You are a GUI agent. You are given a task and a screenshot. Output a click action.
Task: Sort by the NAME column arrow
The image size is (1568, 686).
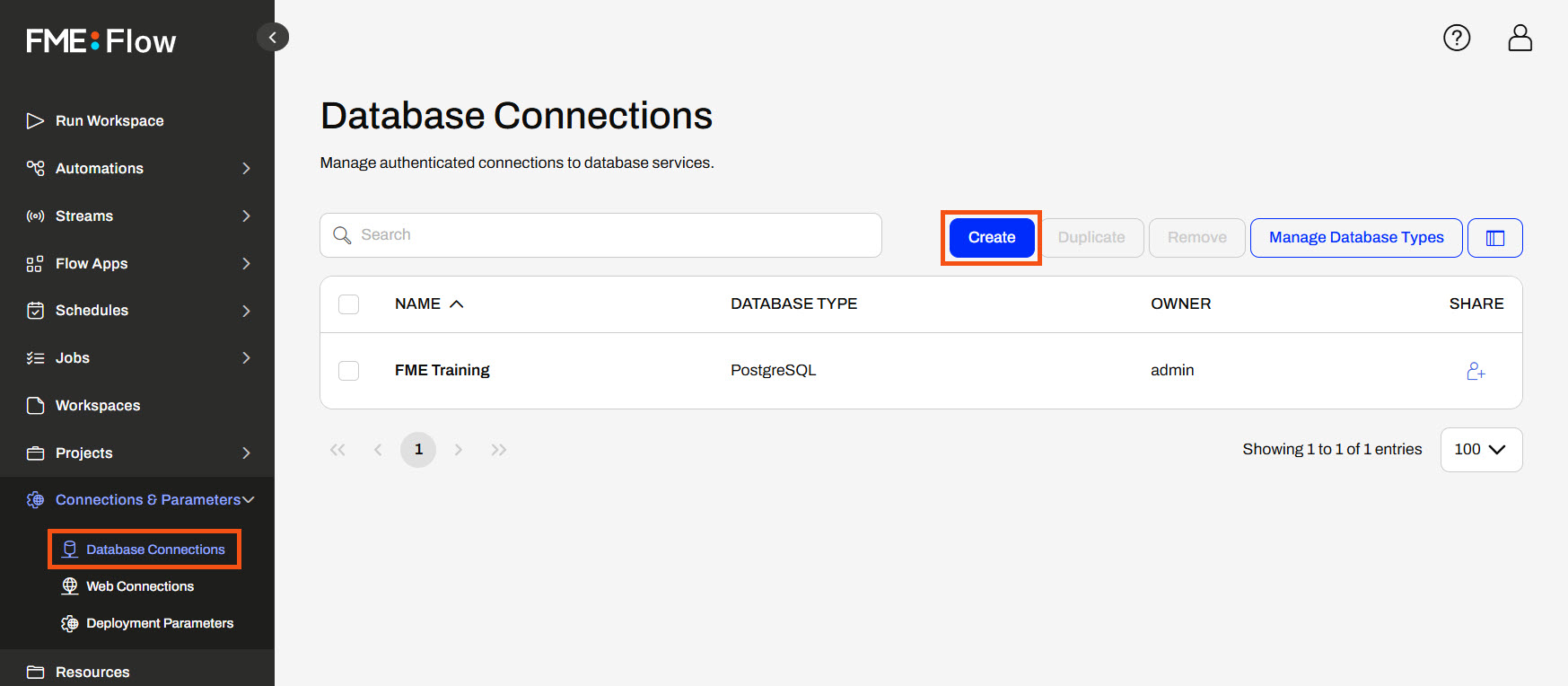tap(456, 304)
